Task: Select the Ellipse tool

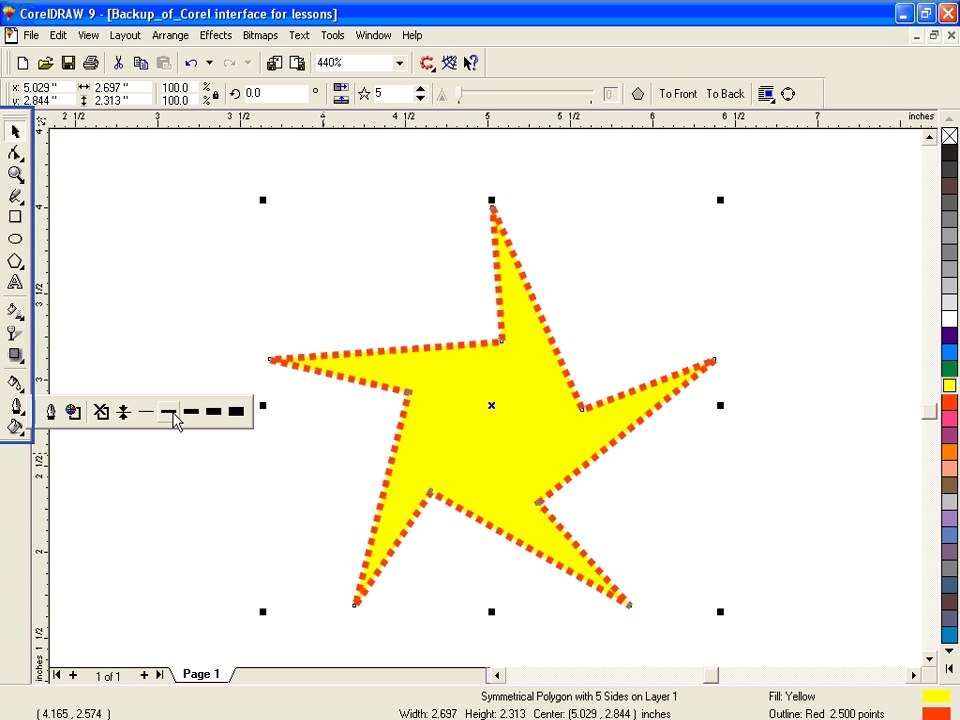Action: tap(15, 239)
